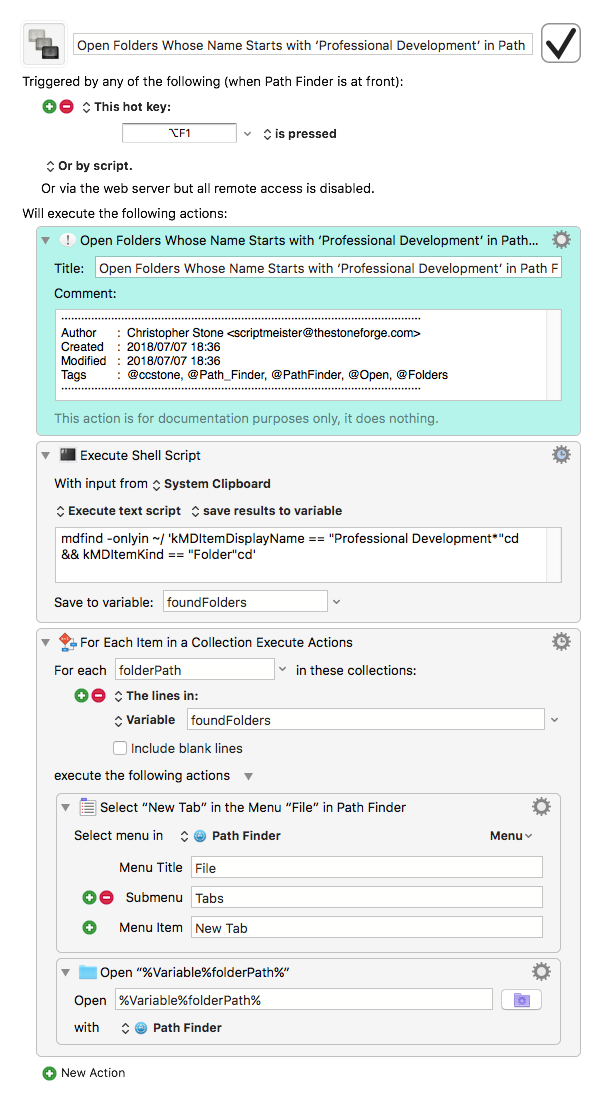Image resolution: width=601 pixels, height=1101 pixels.
Task: Remove the hot key trigger with red minus
Action: coord(66,107)
